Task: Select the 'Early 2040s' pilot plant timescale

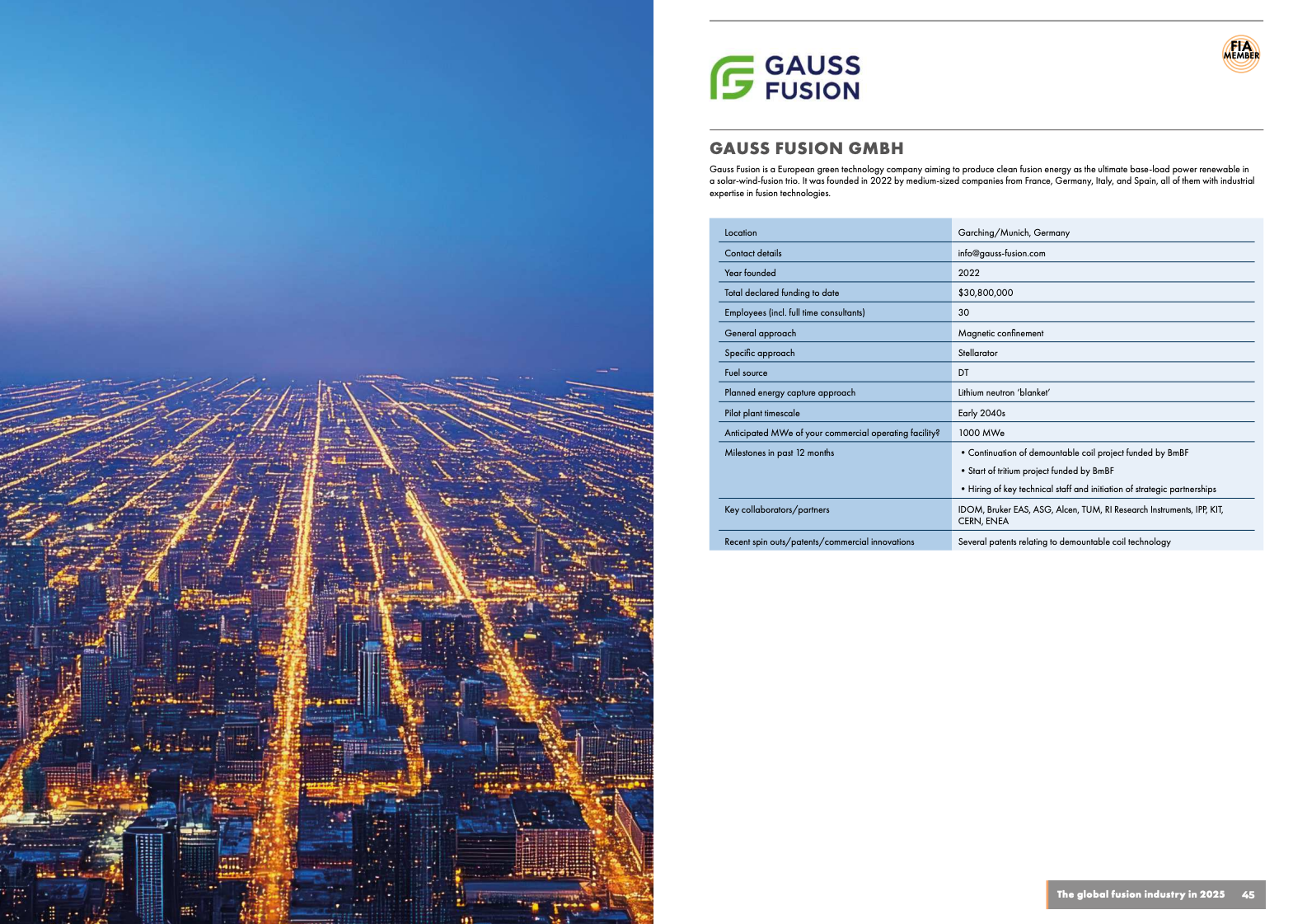Action: click(981, 413)
